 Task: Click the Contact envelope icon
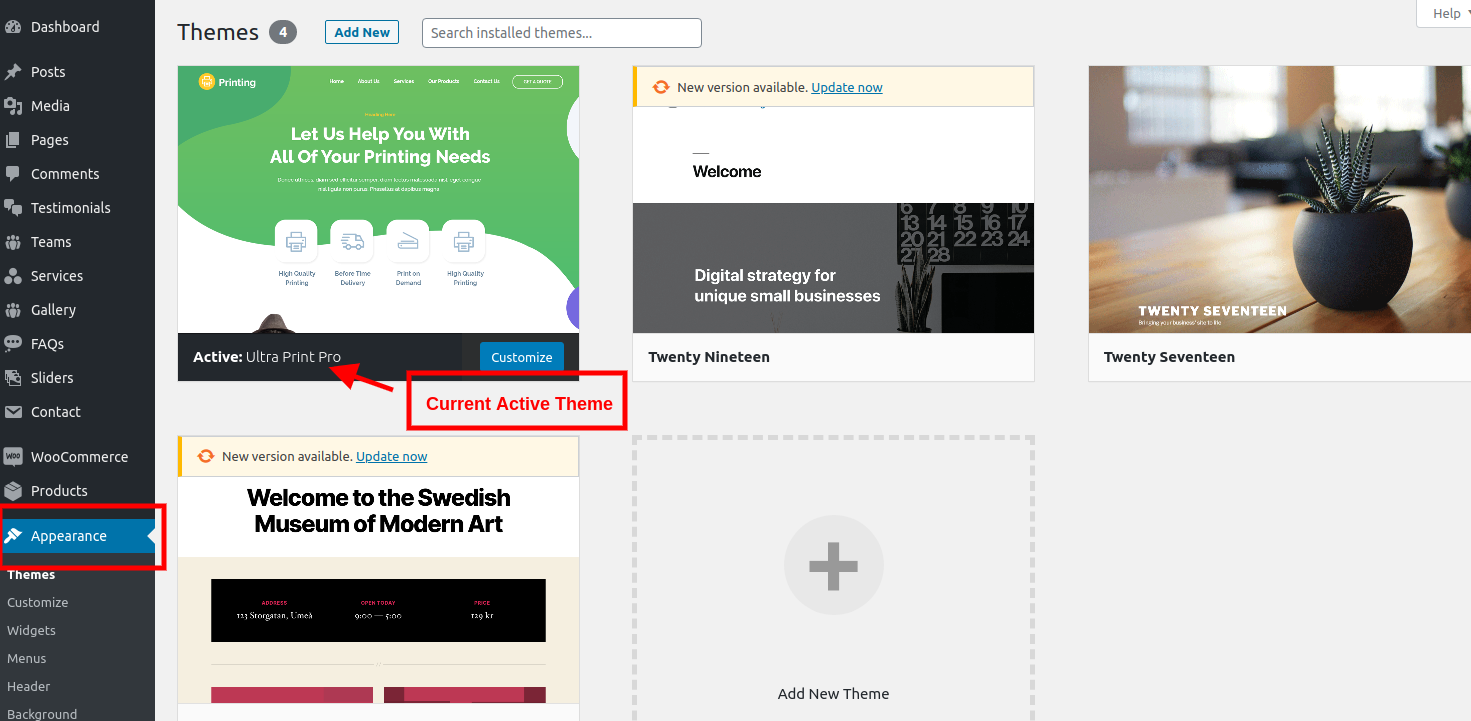[13, 412]
